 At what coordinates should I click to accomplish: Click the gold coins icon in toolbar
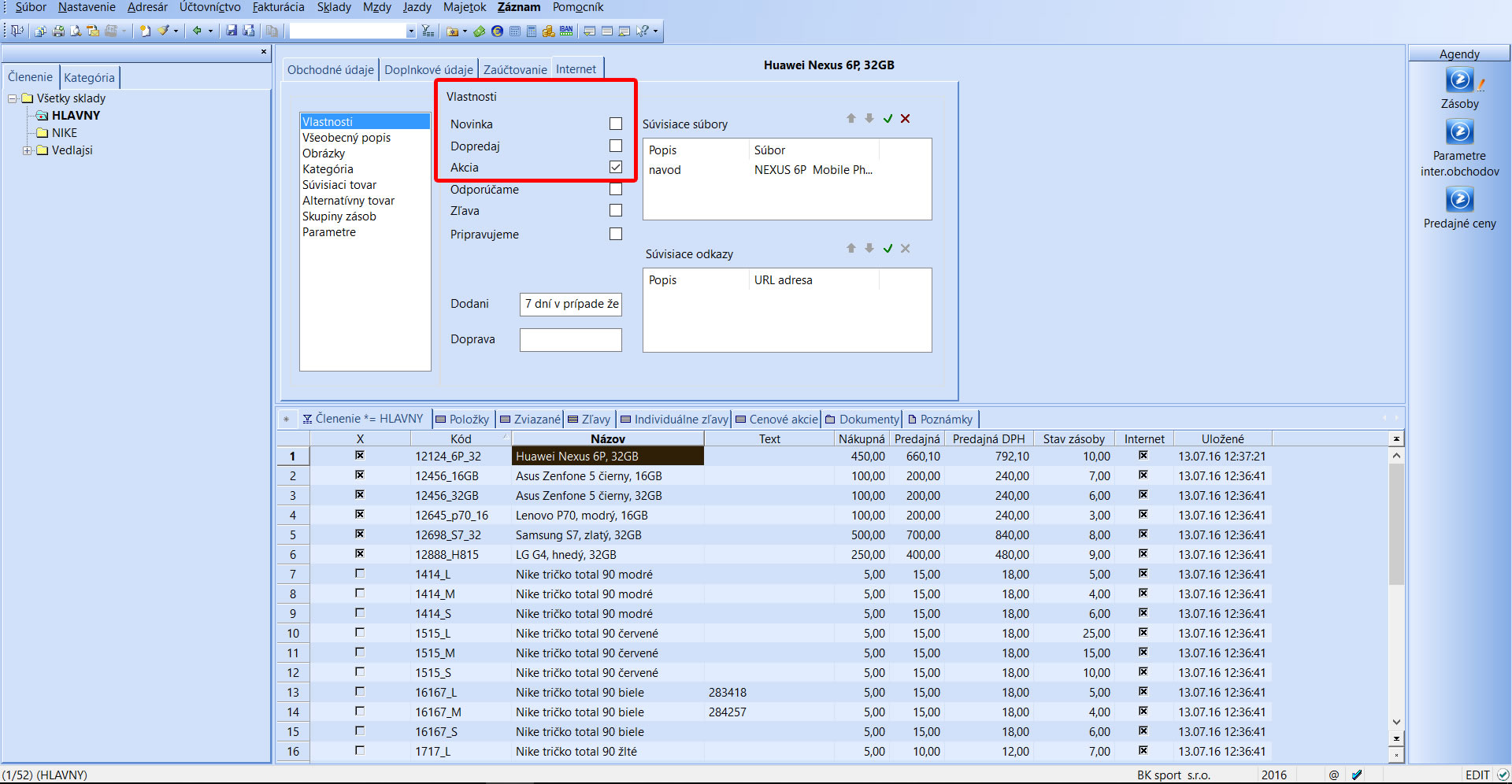[x=548, y=31]
